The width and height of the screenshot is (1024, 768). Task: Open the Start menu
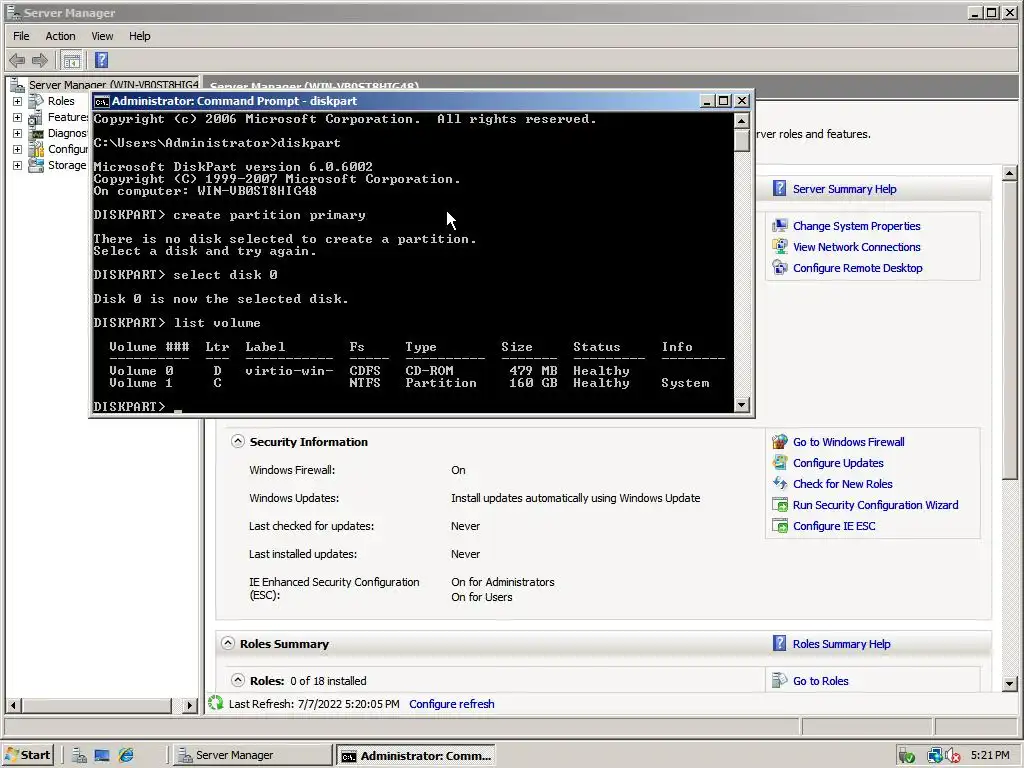click(x=27, y=755)
